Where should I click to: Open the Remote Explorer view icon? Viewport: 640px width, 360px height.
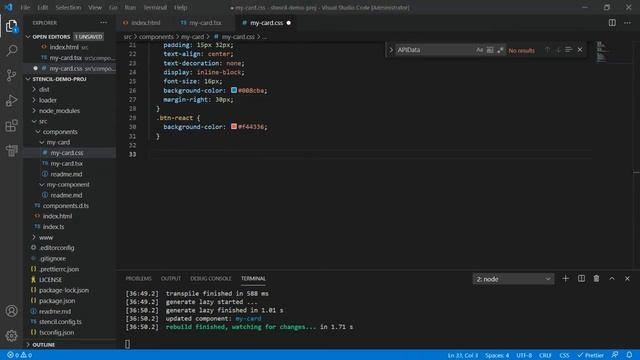[x=11, y=151]
